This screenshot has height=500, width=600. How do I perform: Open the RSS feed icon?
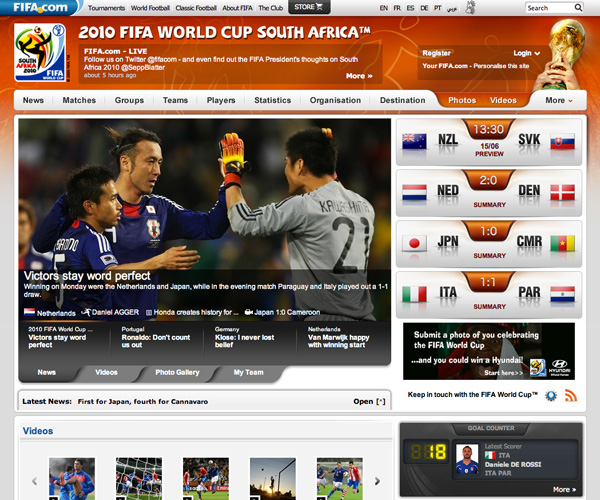pyautogui.click(x=571, y=396)
